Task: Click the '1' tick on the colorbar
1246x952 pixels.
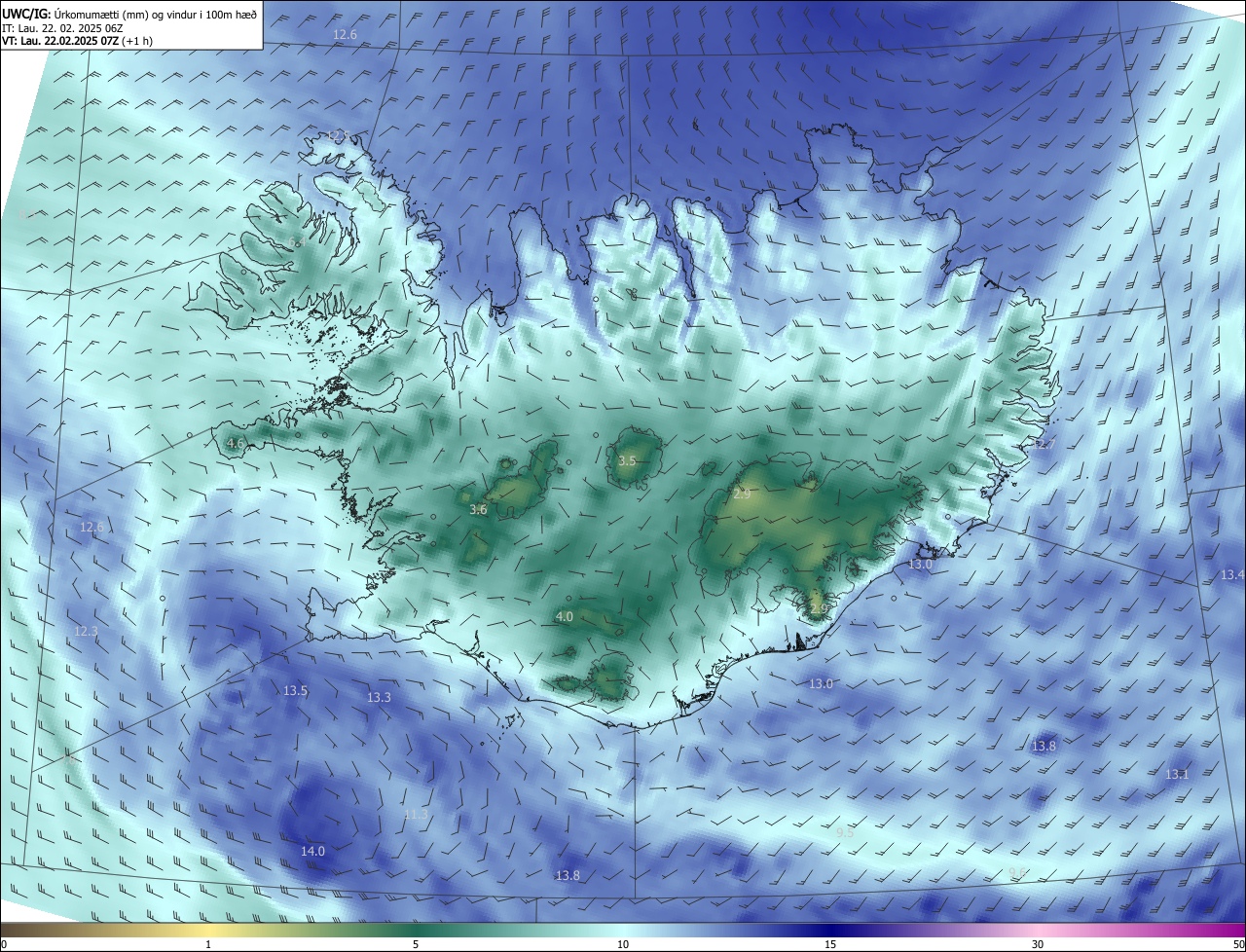Action: tap(208, 944)
